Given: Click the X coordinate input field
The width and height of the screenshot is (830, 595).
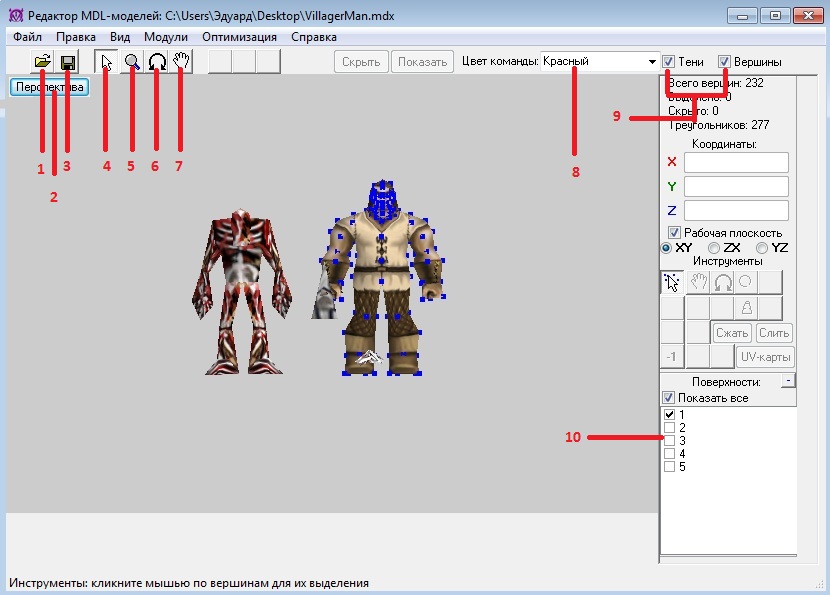Looking at the screenshot, I should (736, 162).
